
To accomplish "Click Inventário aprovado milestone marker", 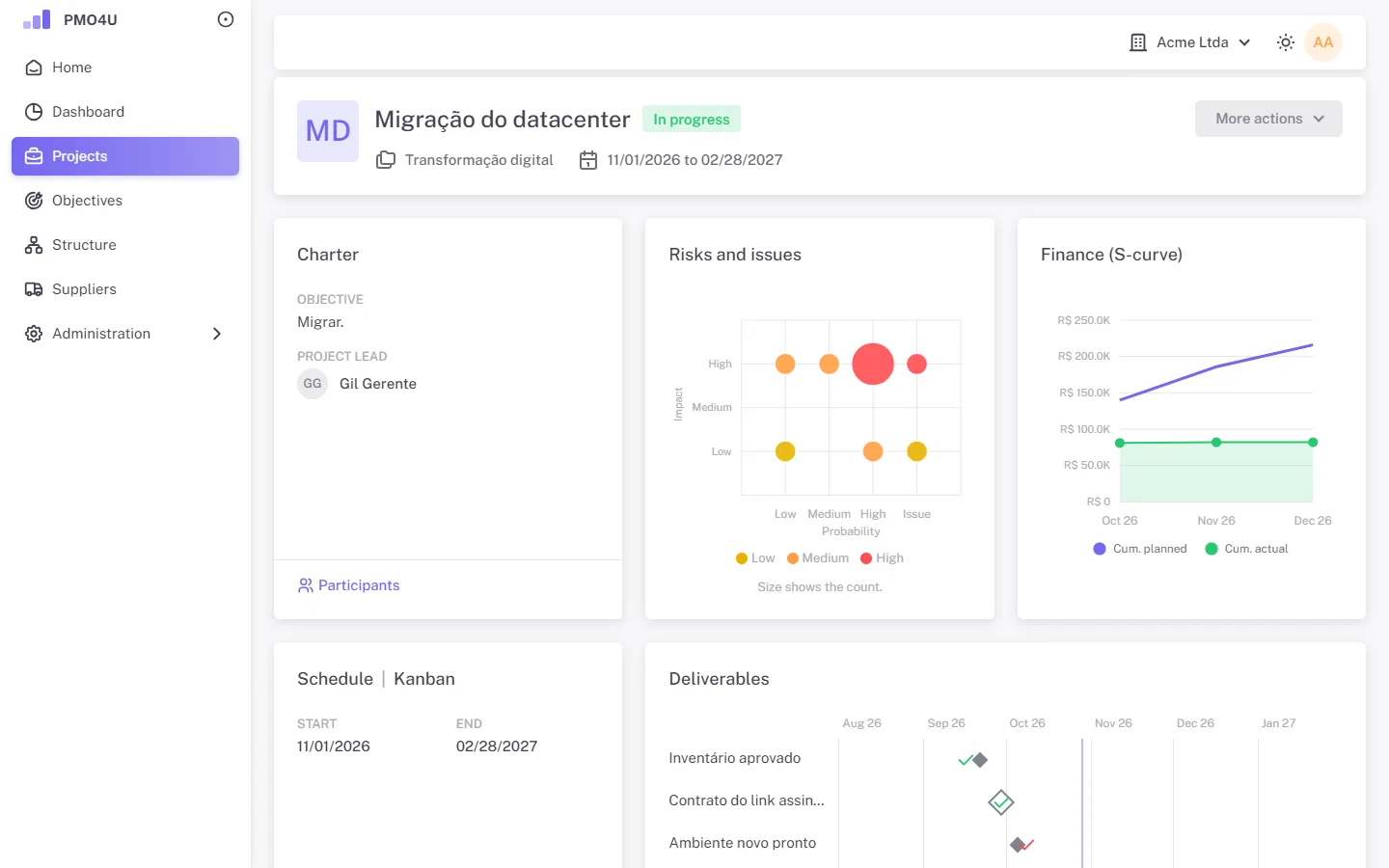I will [980, 760].
